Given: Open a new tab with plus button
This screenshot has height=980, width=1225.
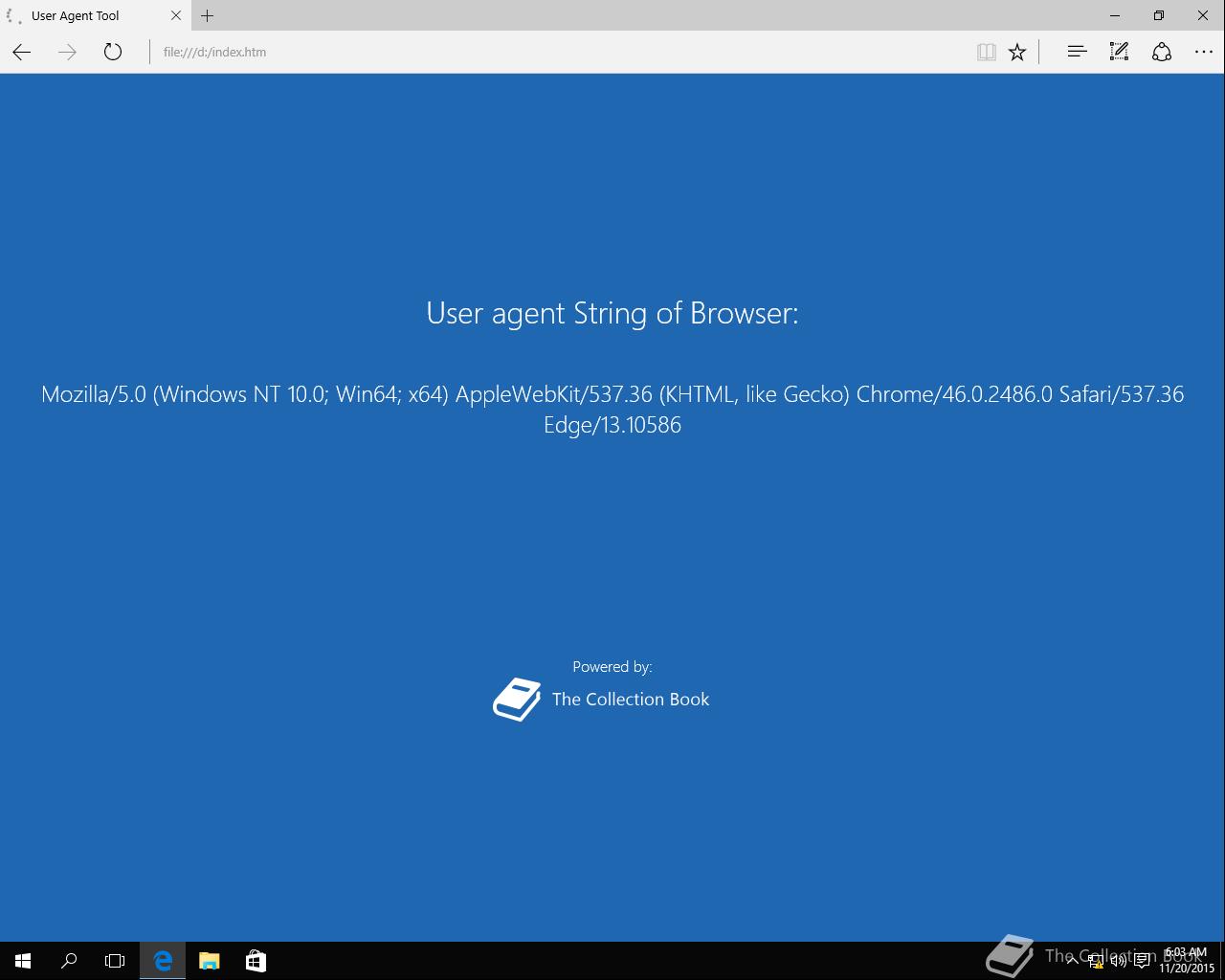Looking at the screenshot, I should 207,15.
